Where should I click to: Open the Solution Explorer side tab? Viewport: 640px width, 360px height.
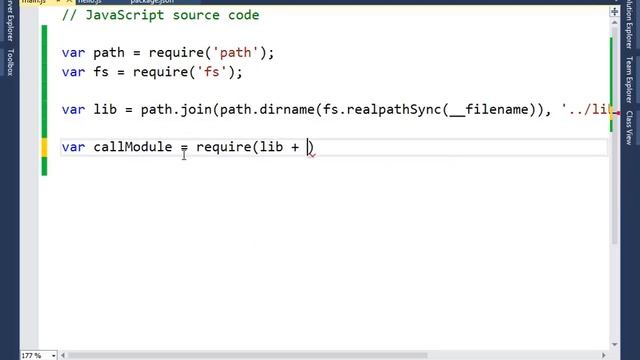[x=629, y=24]
